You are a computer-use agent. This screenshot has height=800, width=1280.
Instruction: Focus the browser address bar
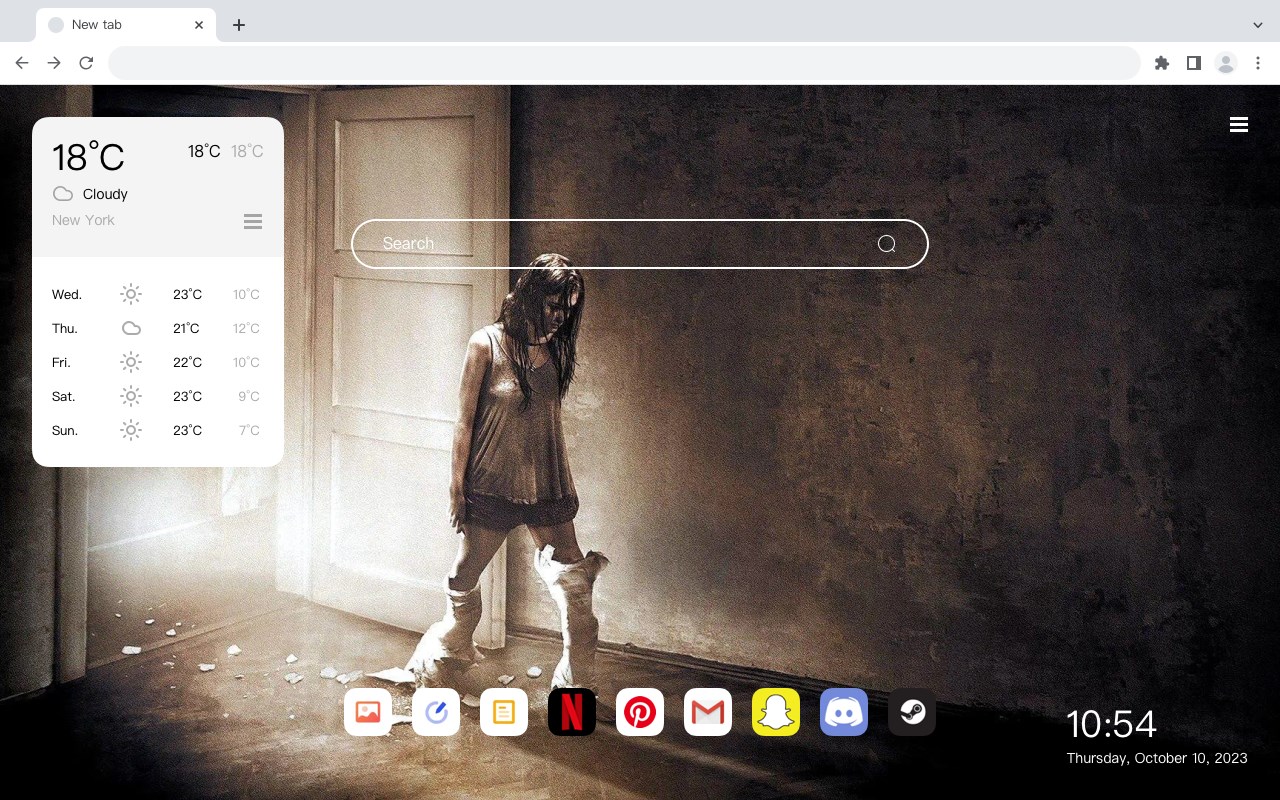[624, 63]
